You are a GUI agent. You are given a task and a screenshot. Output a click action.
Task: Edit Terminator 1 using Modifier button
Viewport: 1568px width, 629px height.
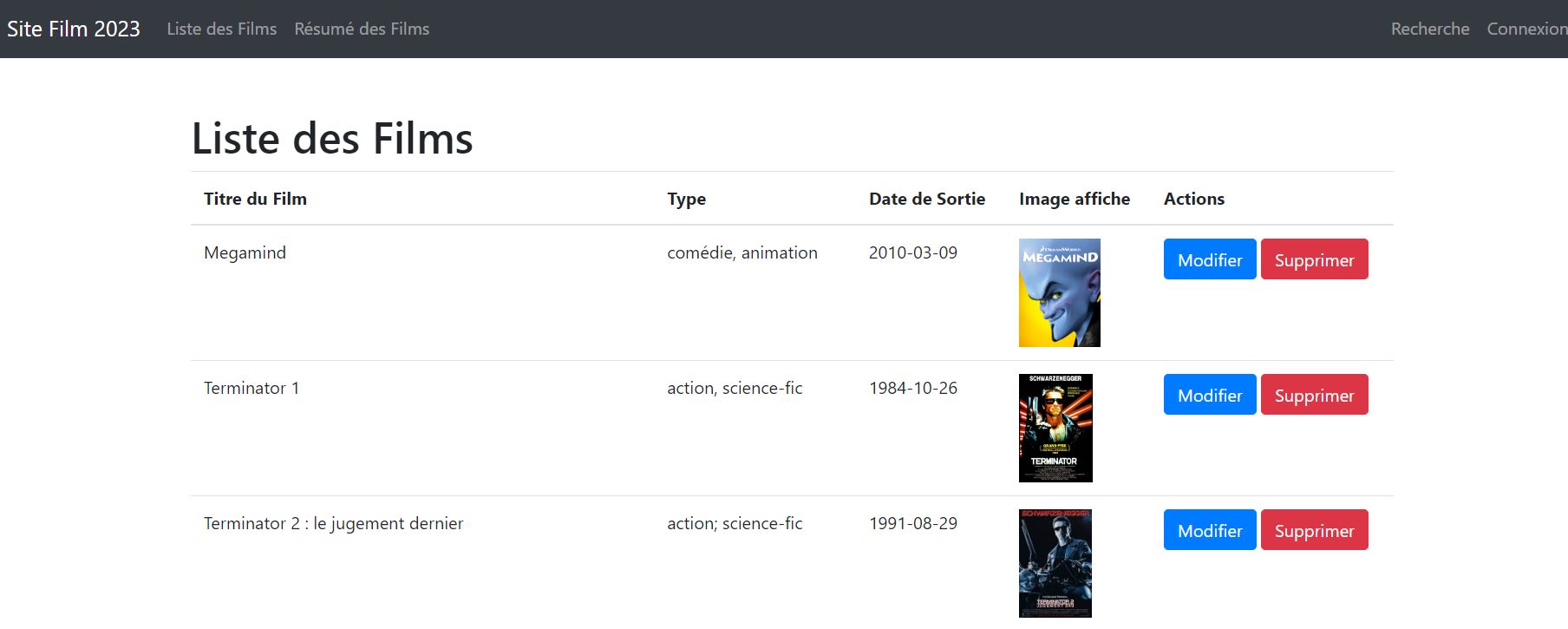1209,395
